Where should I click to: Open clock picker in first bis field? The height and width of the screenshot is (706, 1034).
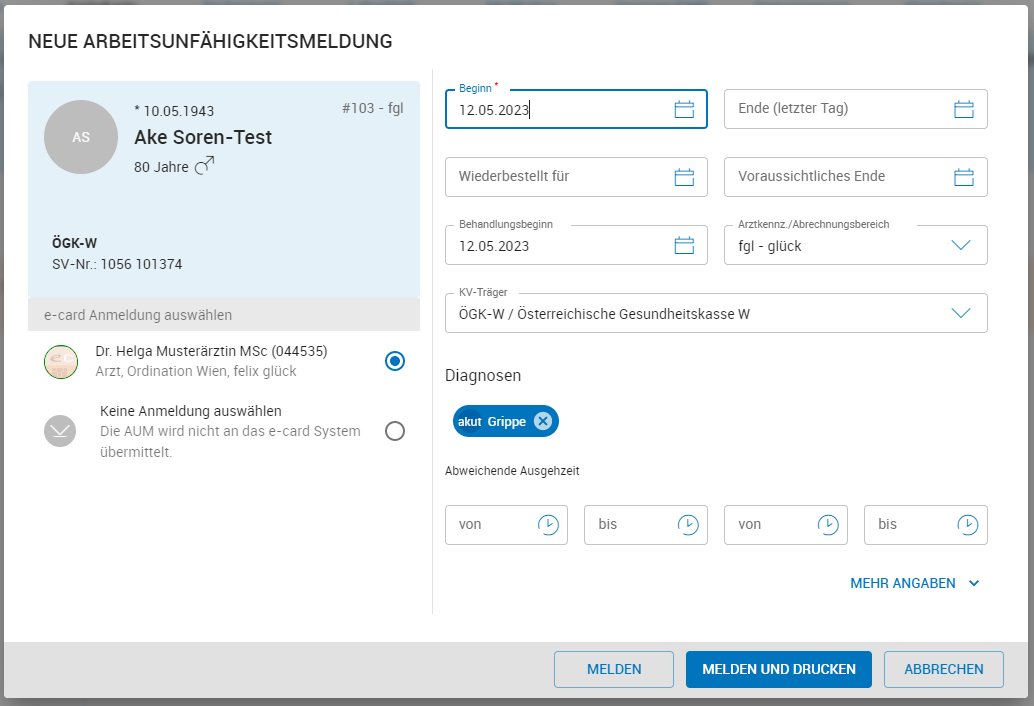688,524
